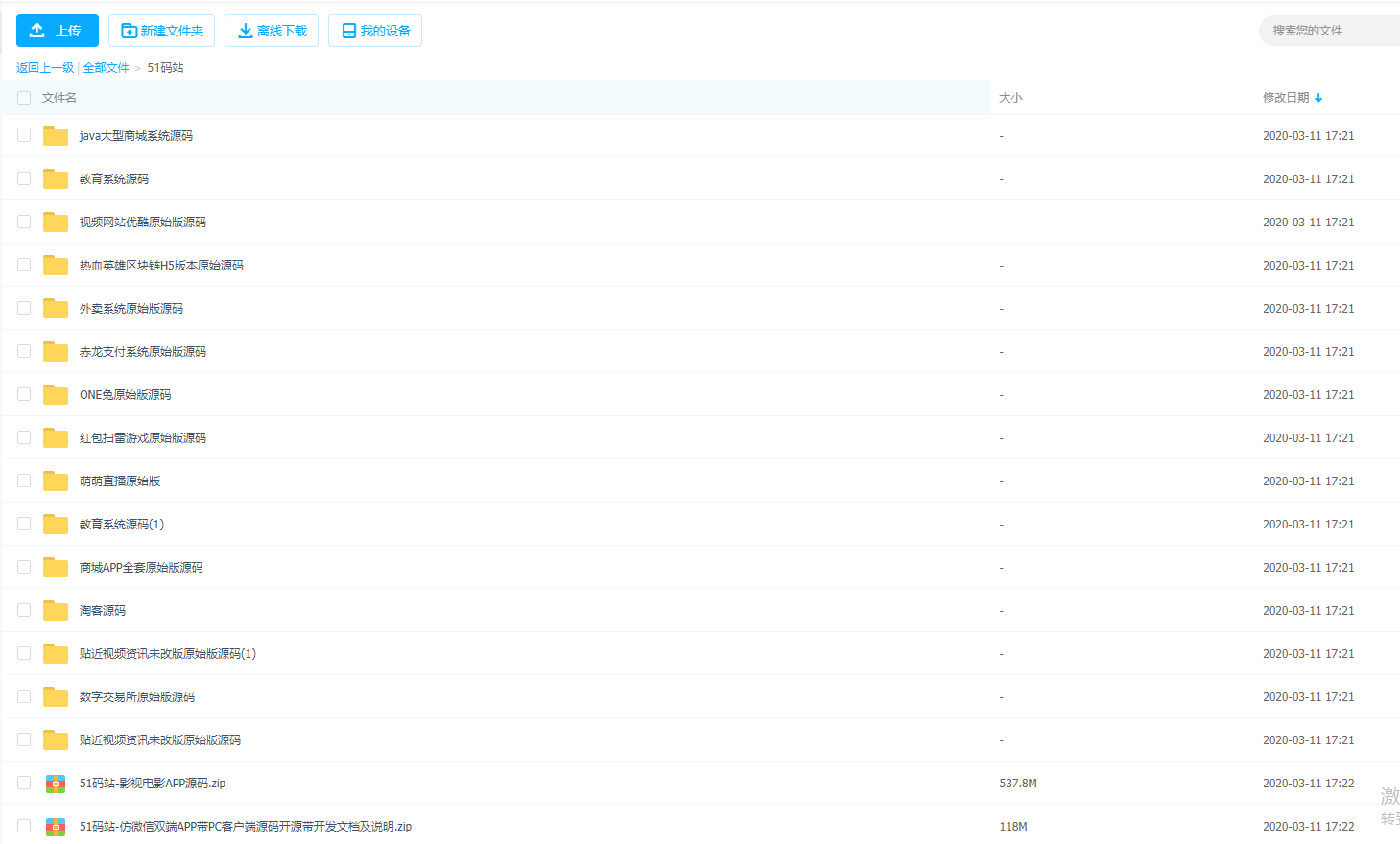The width and height of the screenshot is (1400, 844).
Task: Tick checkbox for 51码站-影视电影APP源码.zip
Action: pyautogui.click(x=24, y=784)
